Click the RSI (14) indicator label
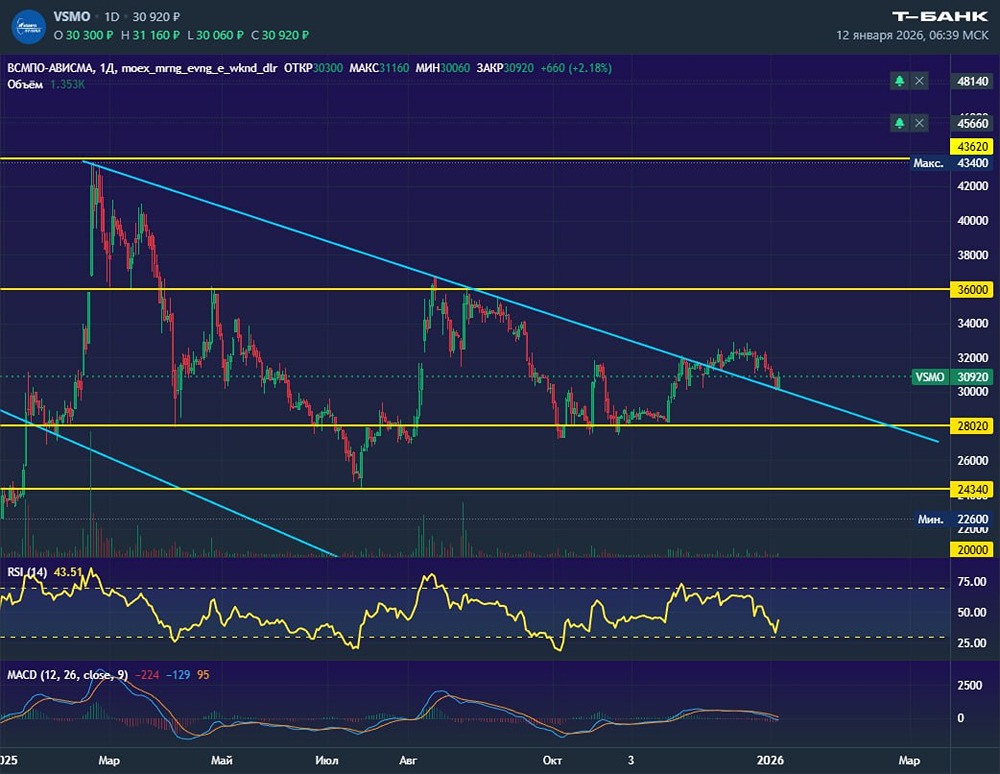Screen dimensions: 1000x774 click(x=27, y=572)
